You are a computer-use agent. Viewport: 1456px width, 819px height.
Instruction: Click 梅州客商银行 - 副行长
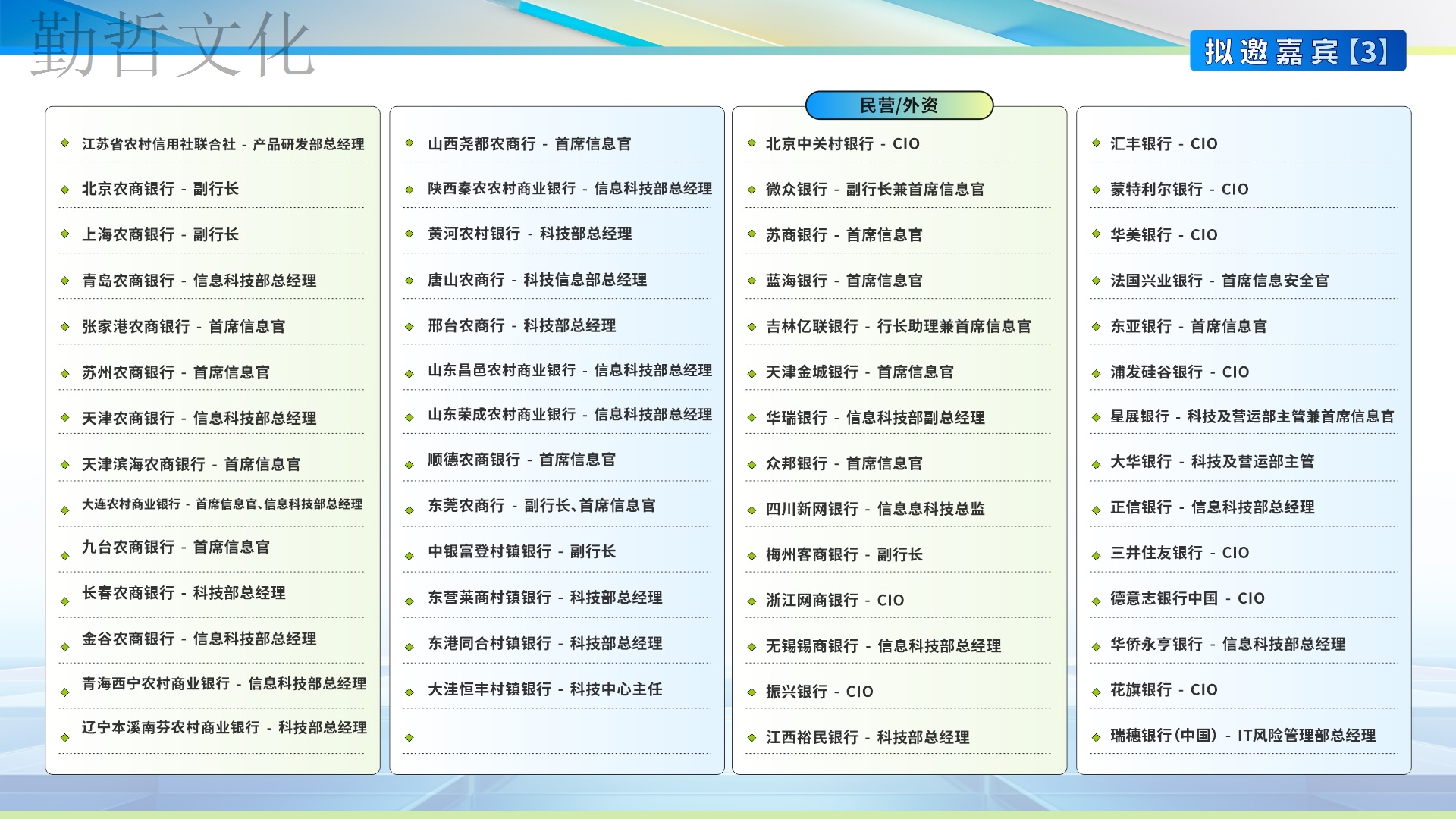[x=844, y=554]
